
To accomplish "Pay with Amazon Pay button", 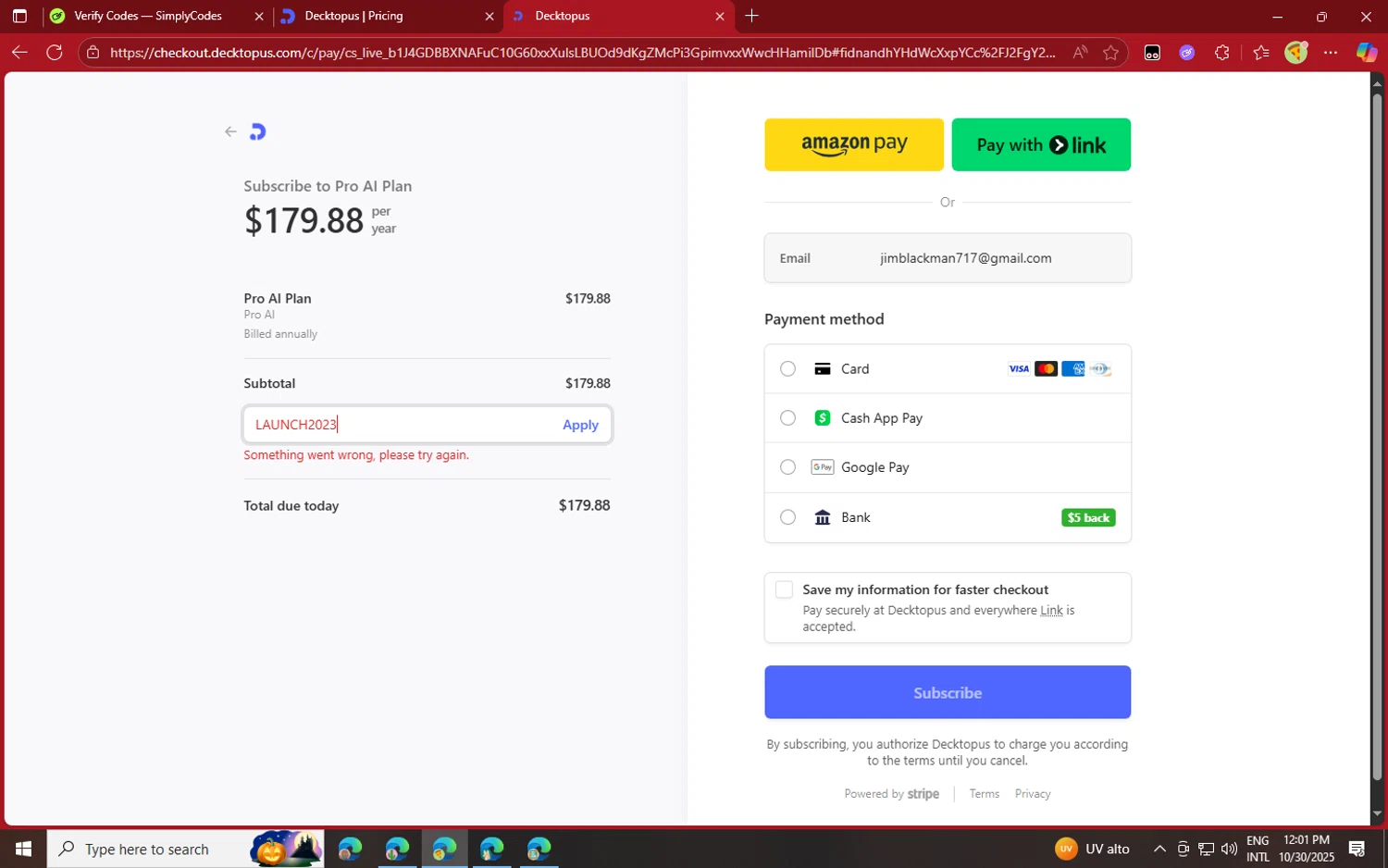I will 854,144.
